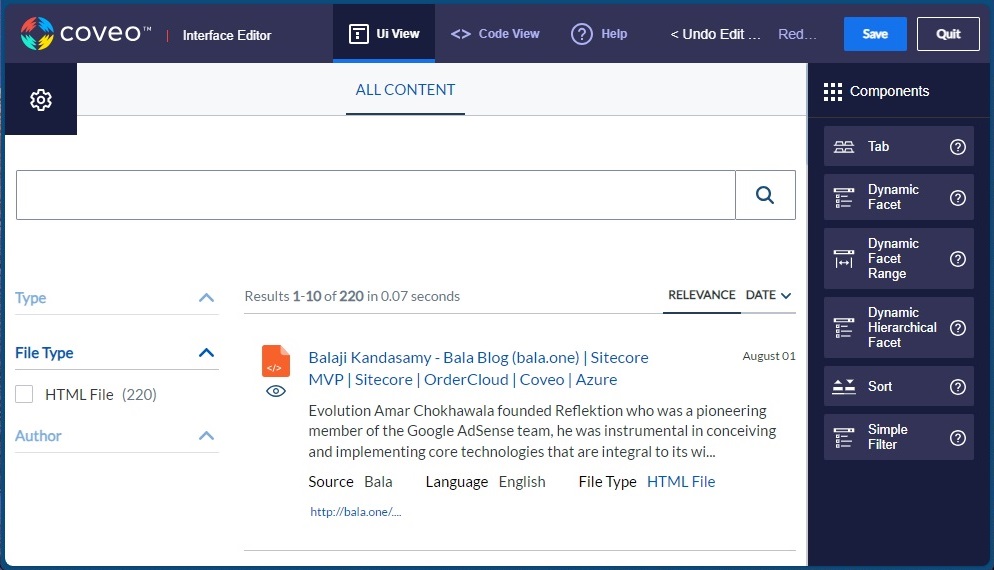The image size is (994, 570).
Task: Click the Author facet heading
Action: pos(38,436)
